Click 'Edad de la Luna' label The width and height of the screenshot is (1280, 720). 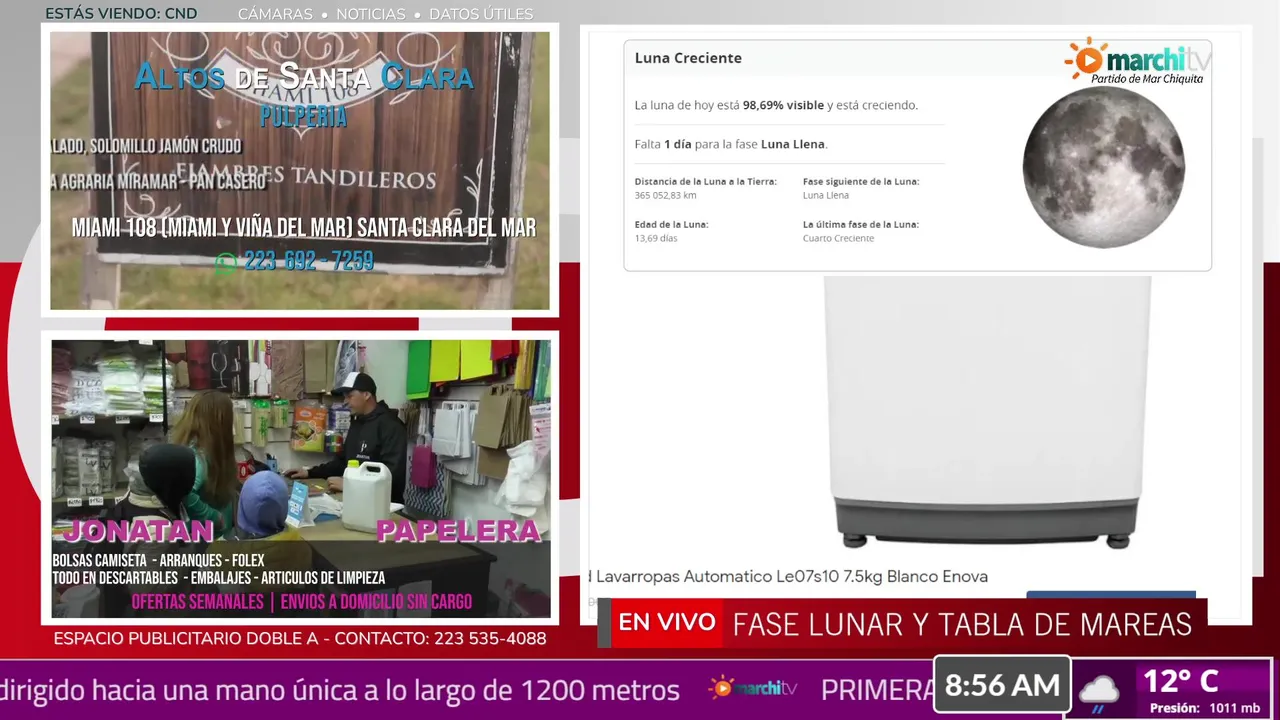click(x=671, y=225)
